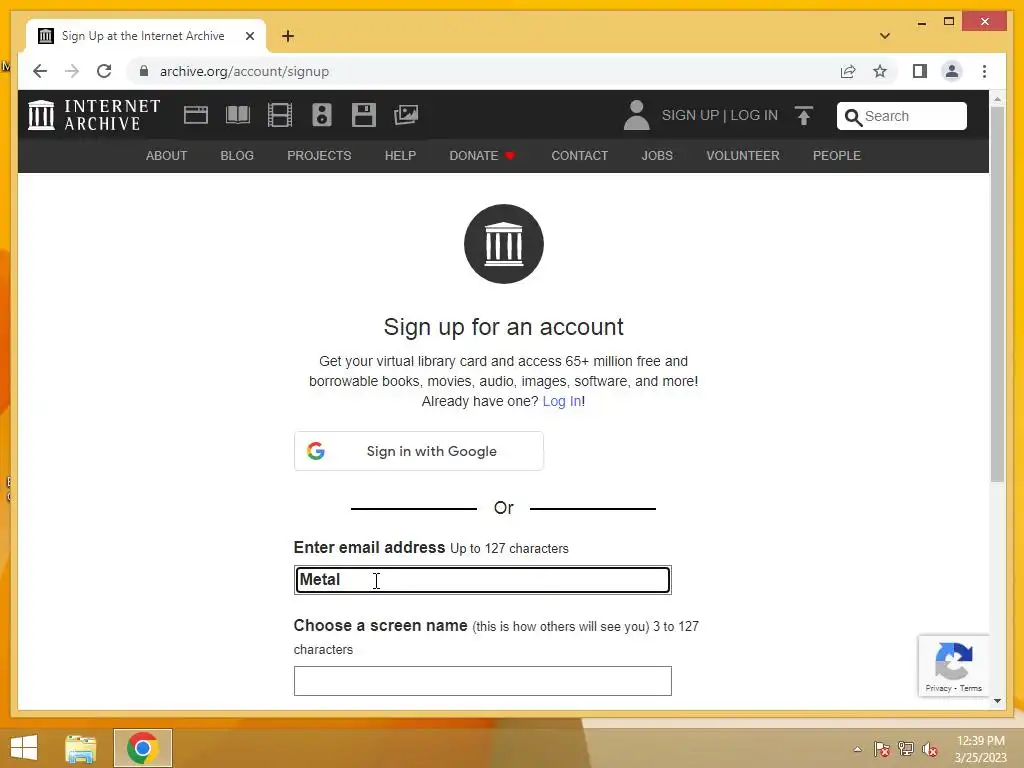Click Sign in with Google button
This screenshot has height=768, width=1024.
point(419,451)
